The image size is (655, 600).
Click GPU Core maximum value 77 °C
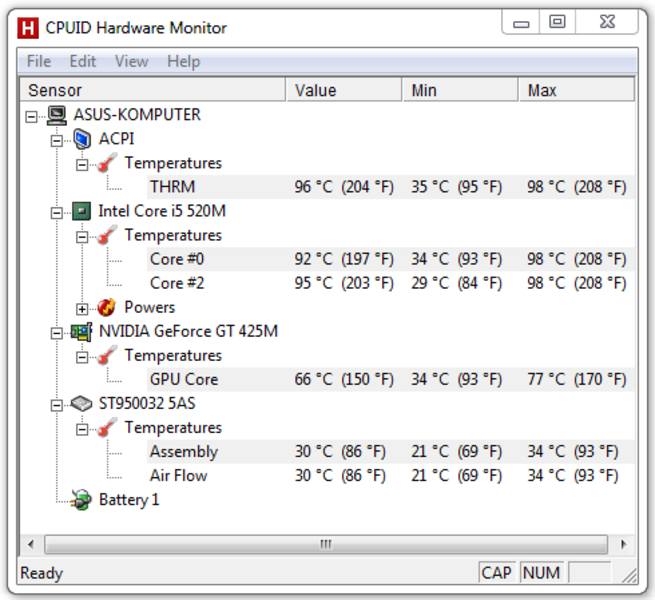tap(577, 379)
